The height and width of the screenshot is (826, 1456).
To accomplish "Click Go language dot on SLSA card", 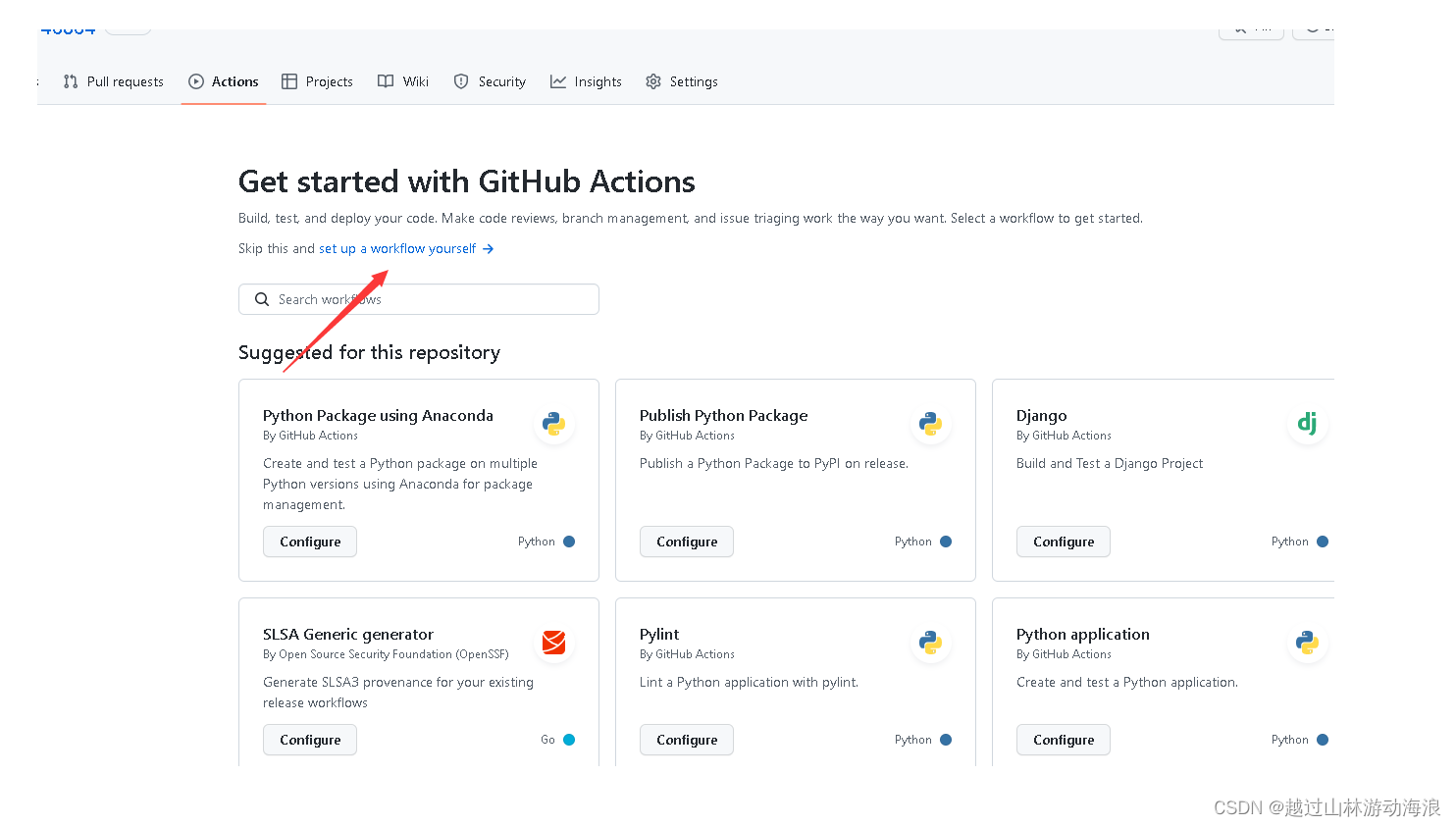I will click(569, 740).
